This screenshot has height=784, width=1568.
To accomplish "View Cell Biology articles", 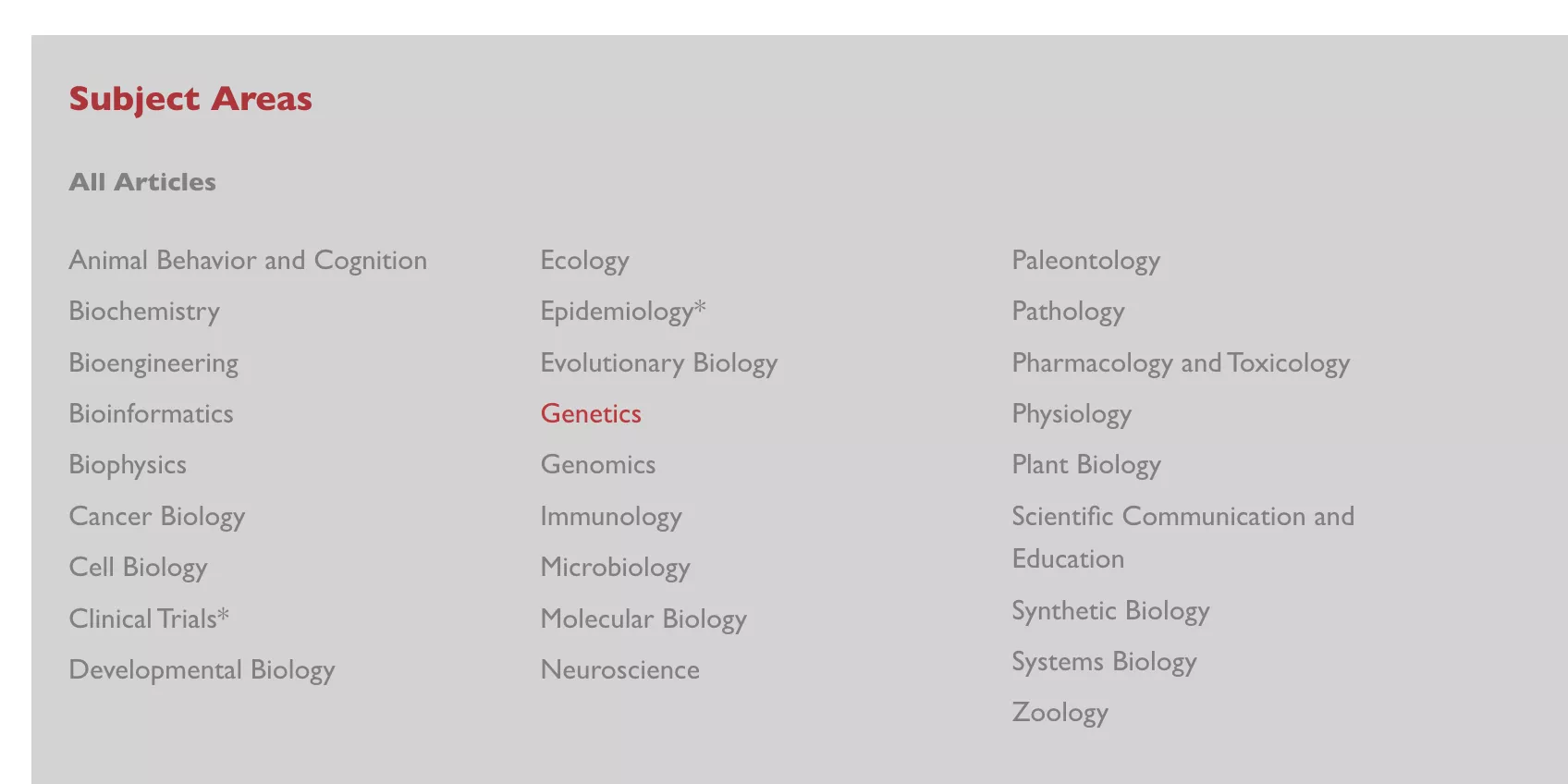I will (139, 568).
